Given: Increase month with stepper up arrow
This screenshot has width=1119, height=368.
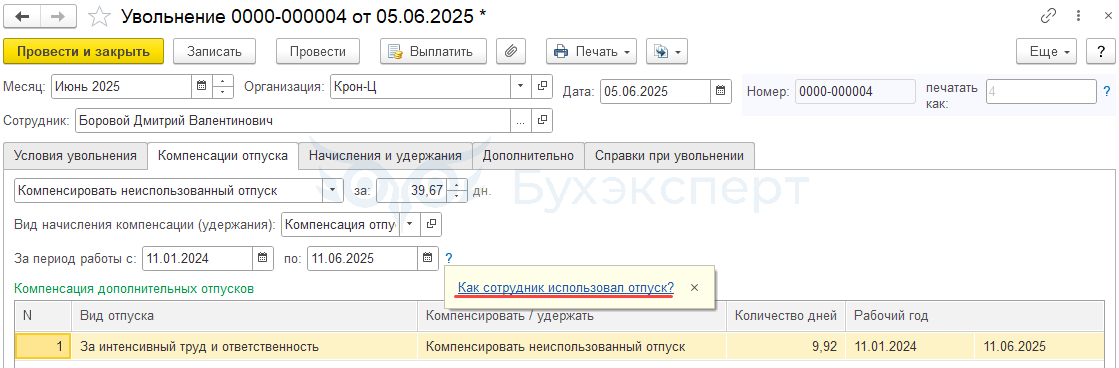Looking at the screenshot, I should (223, 81).
